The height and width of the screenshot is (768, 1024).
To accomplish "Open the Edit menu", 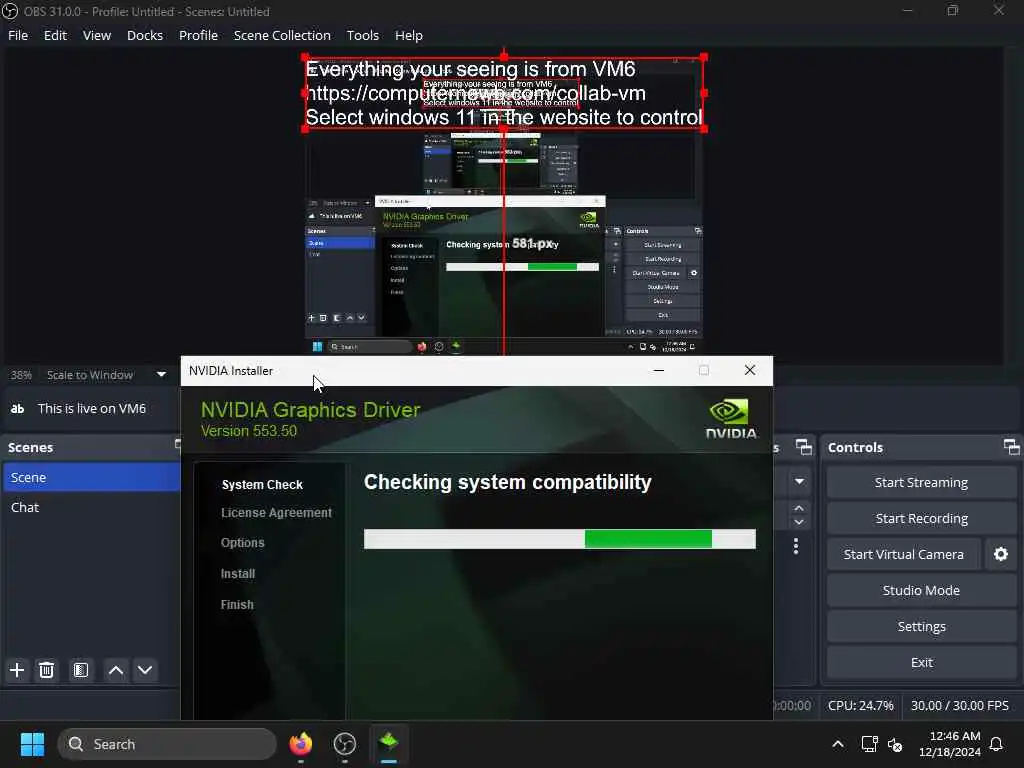I will 55,35.
